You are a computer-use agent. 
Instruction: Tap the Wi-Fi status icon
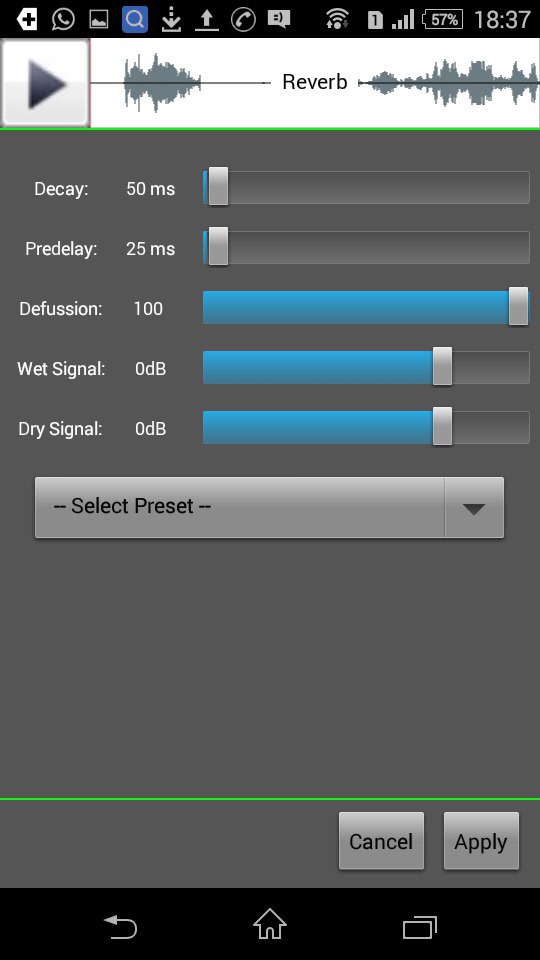pos(337,19)
